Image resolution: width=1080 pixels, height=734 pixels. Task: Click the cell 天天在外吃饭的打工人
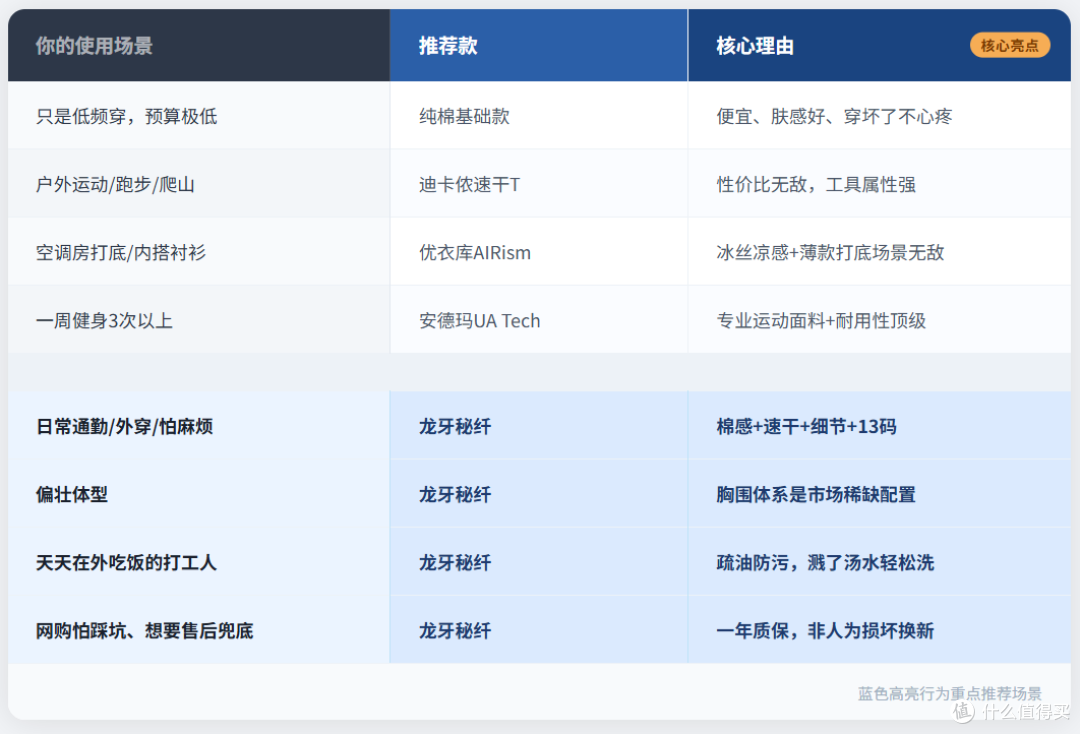tap(198, 562)
